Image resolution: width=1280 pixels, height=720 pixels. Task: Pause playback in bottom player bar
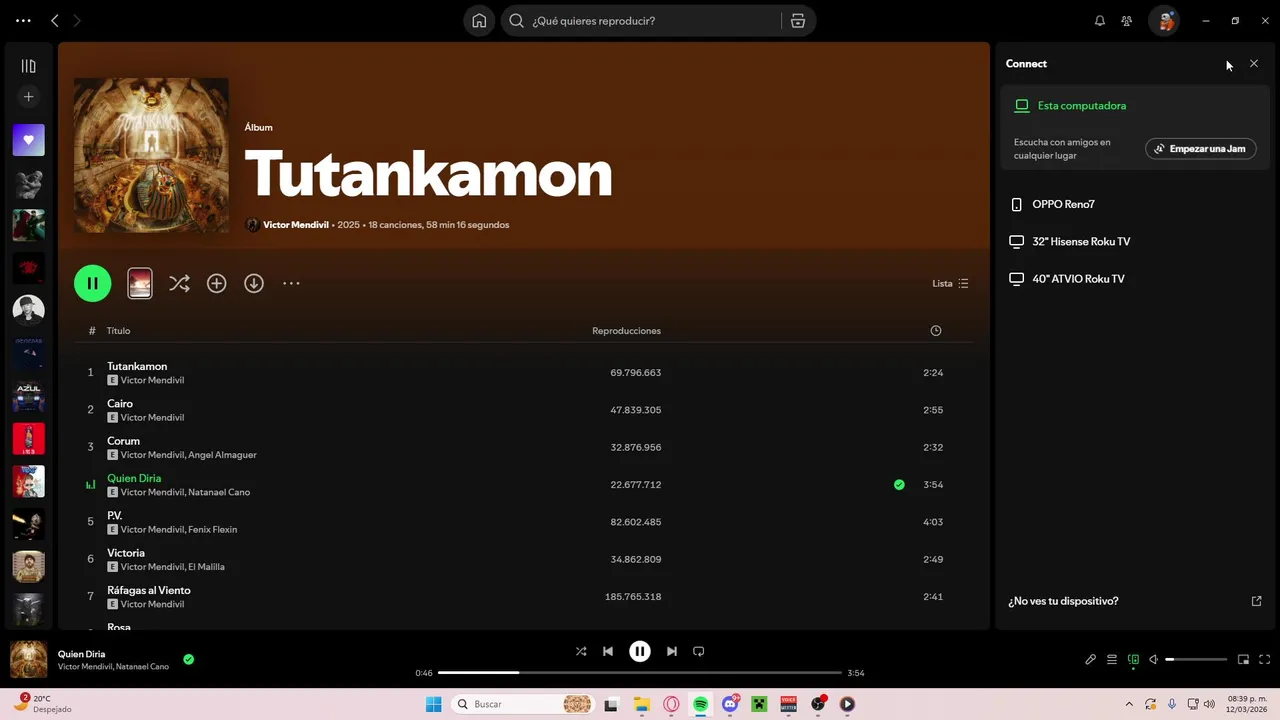[640, 651]
